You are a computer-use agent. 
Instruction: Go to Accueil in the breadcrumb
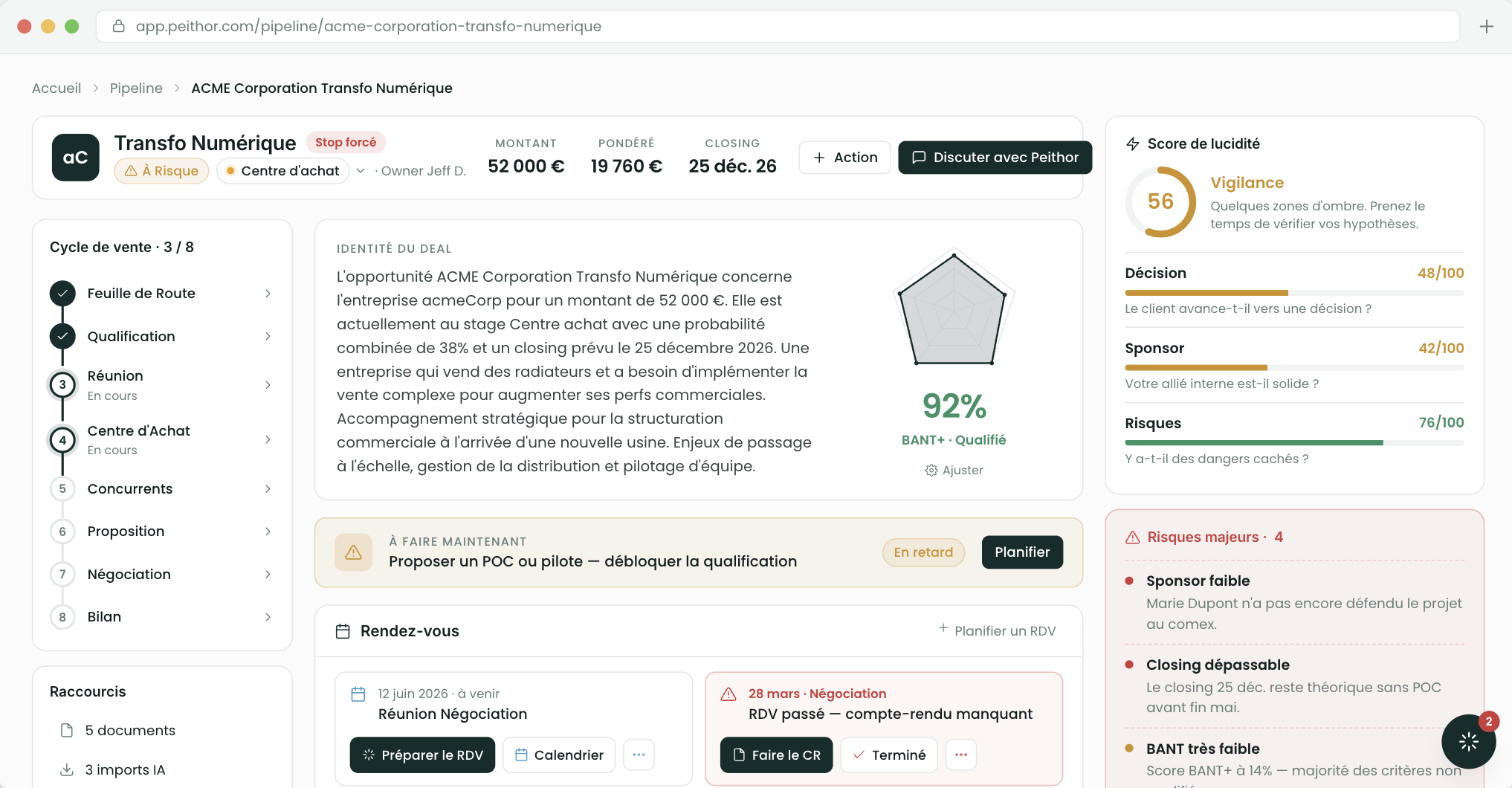point(56,88)
